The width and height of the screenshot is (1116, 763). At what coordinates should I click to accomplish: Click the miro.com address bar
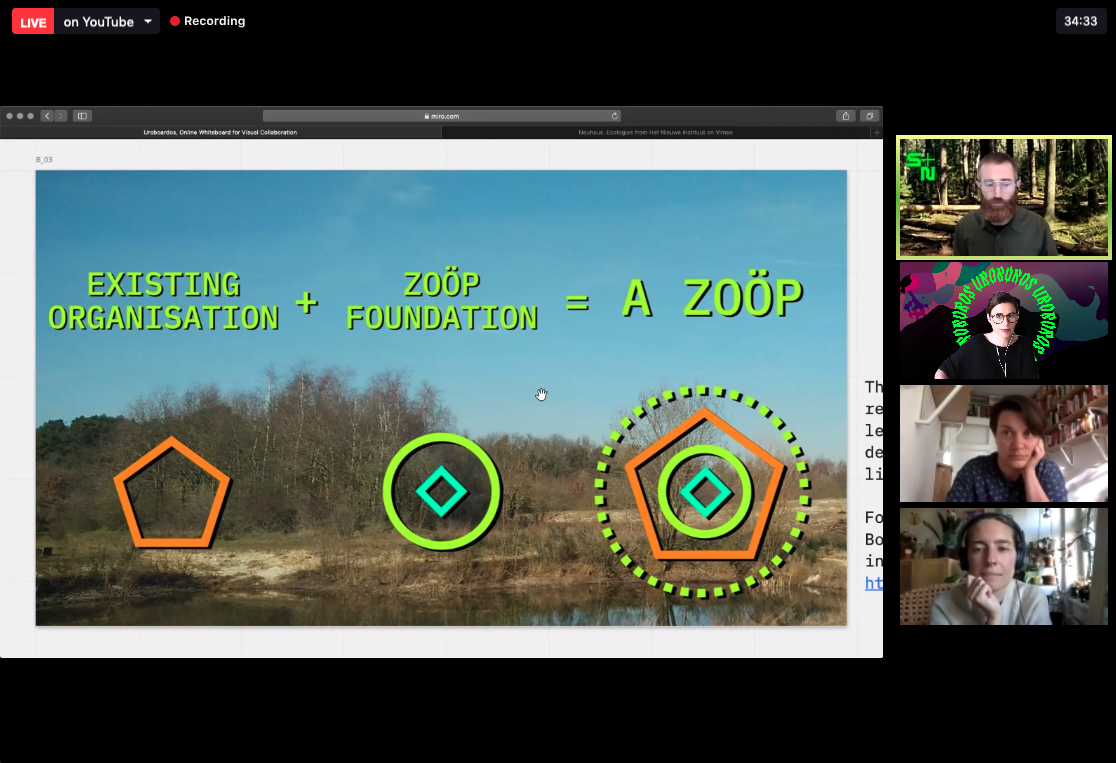tap(441, 116)
